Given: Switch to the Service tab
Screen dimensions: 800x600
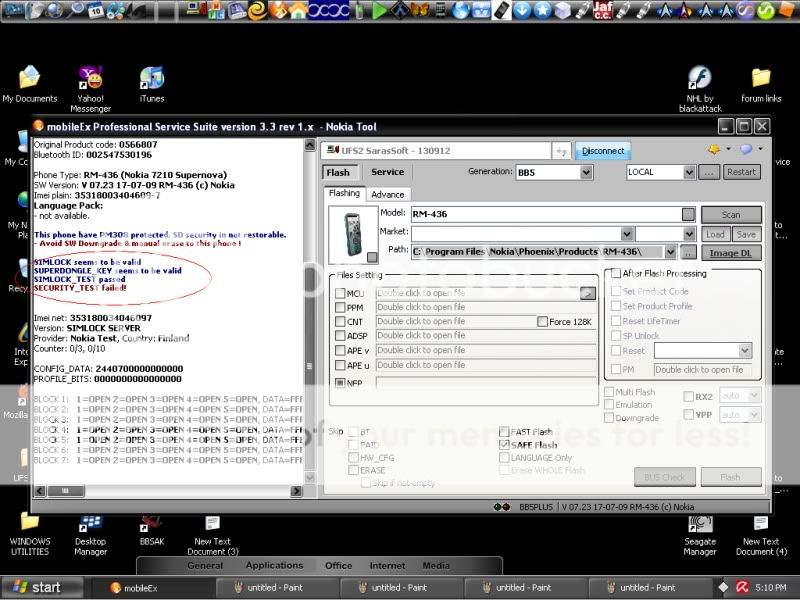Looking at the screenshot, I should [x=387, y=172].
